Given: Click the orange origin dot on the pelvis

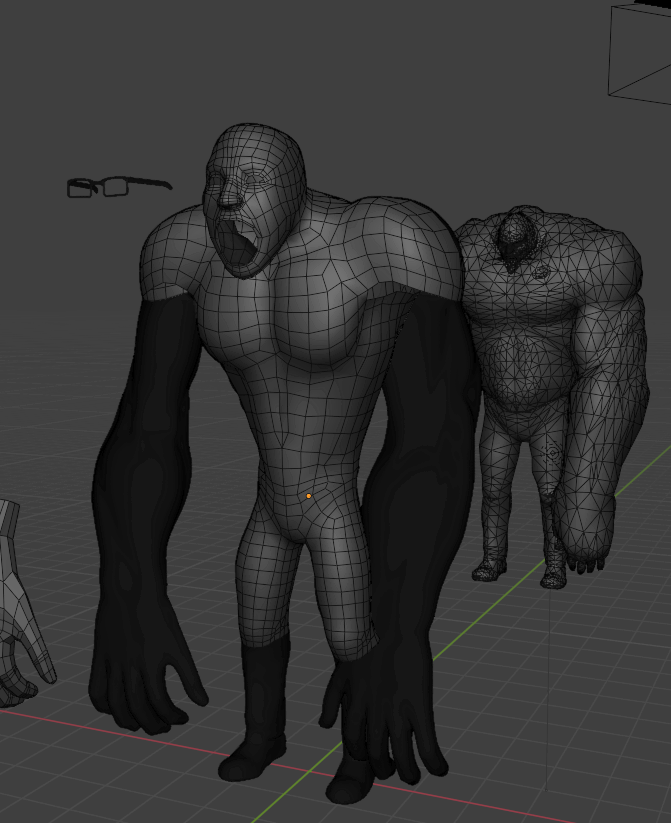Looking at the screenshot, I should [x=309, y=496].
